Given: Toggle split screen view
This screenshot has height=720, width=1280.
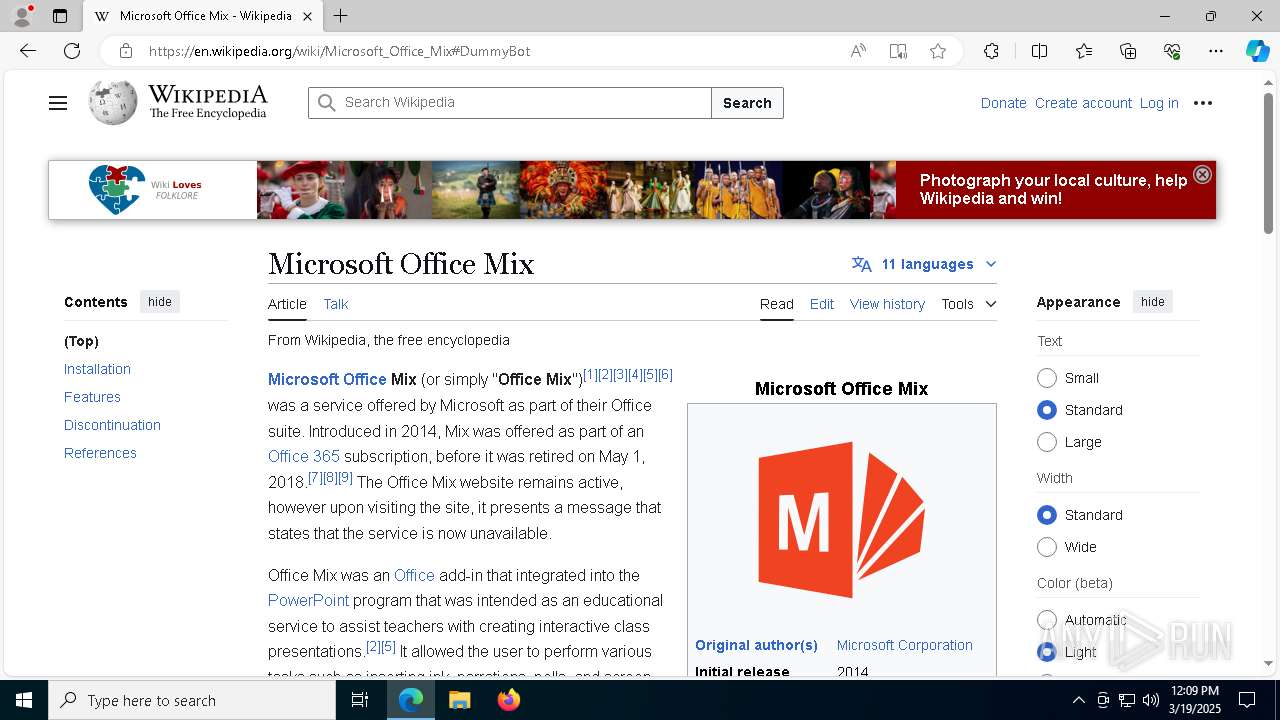Looking at the screenshot, I should click(x=1039, y=51).
